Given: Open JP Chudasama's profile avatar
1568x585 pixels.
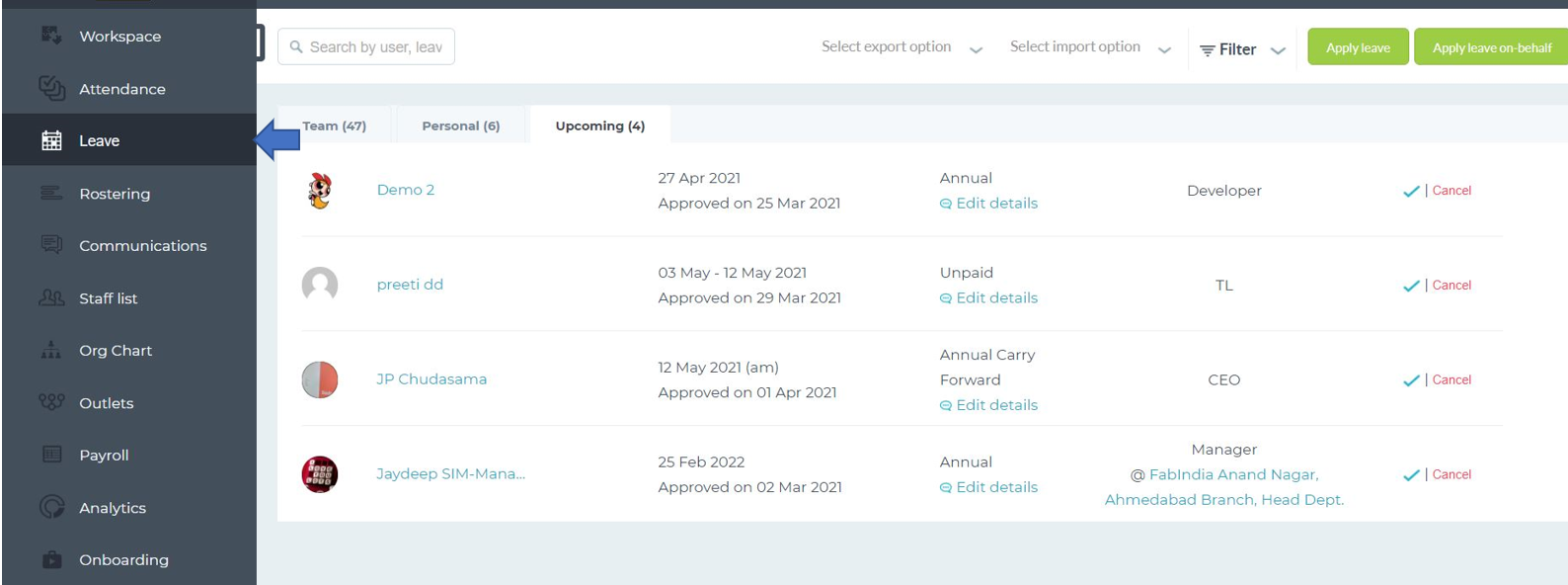Looking at the screenshot, I should [x=320, y=379].
